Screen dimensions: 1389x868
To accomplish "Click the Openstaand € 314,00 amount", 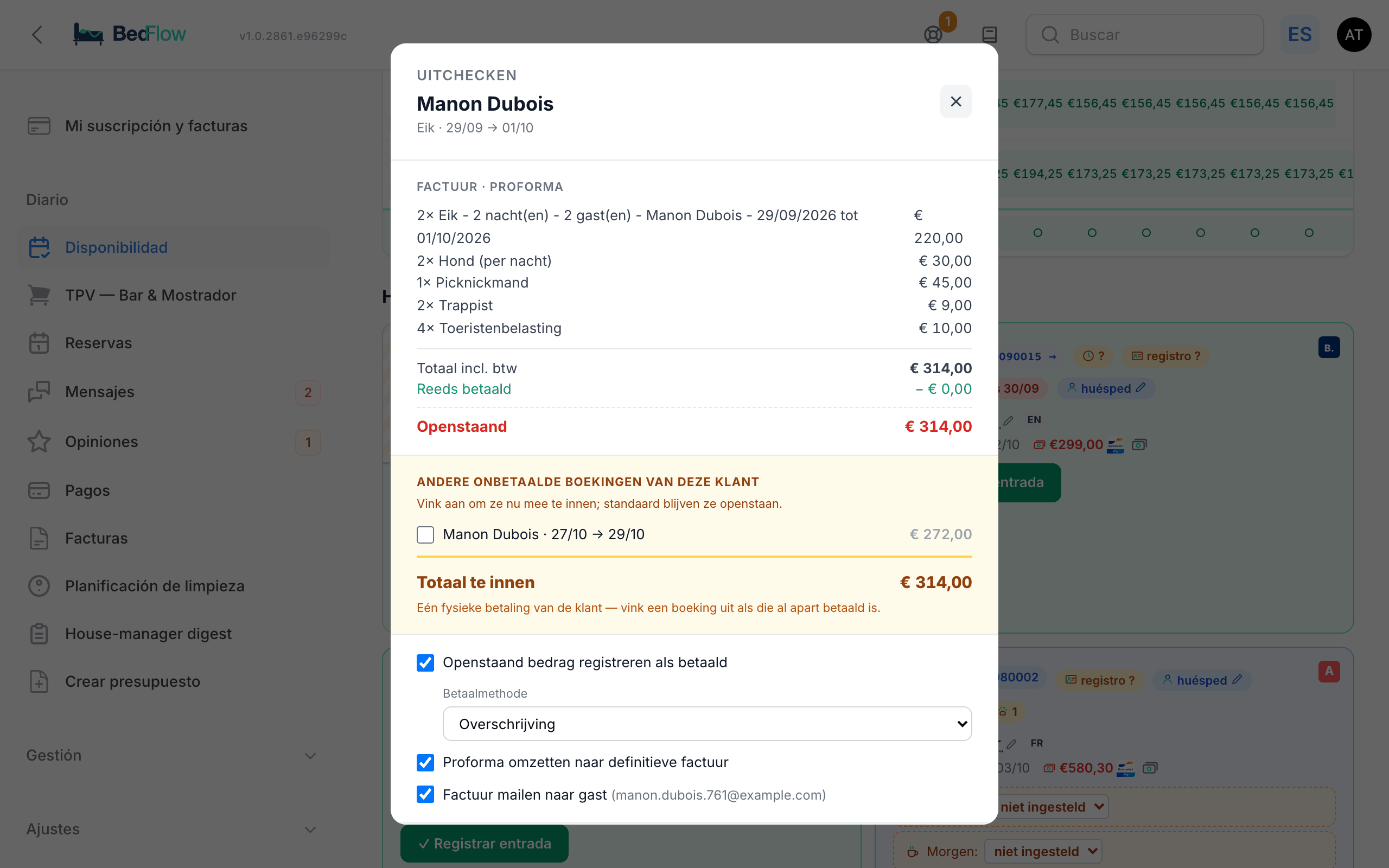I will coord(938,426).
